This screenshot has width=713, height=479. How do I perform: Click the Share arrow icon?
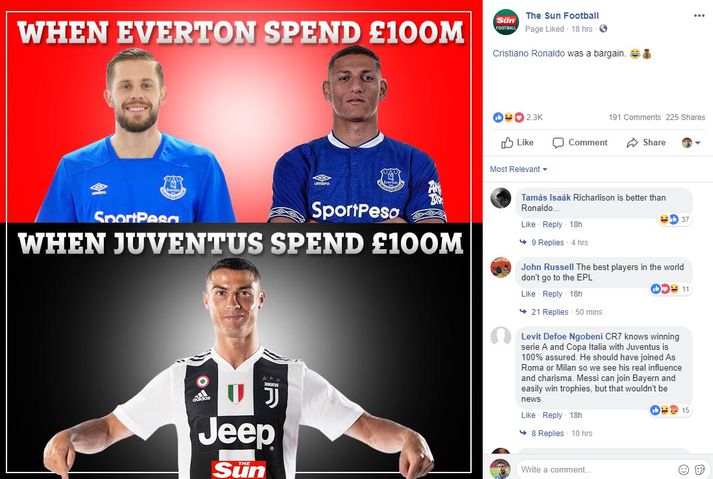(x=632, y=143)
